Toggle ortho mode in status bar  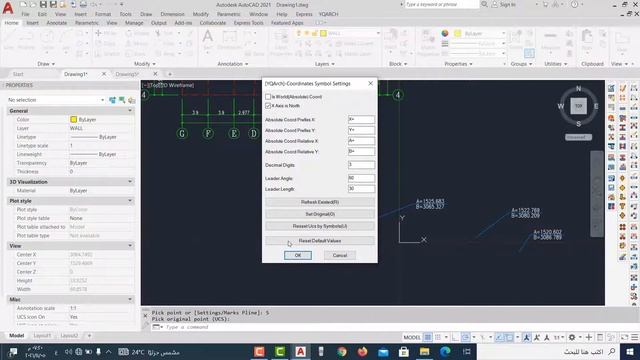455,337
